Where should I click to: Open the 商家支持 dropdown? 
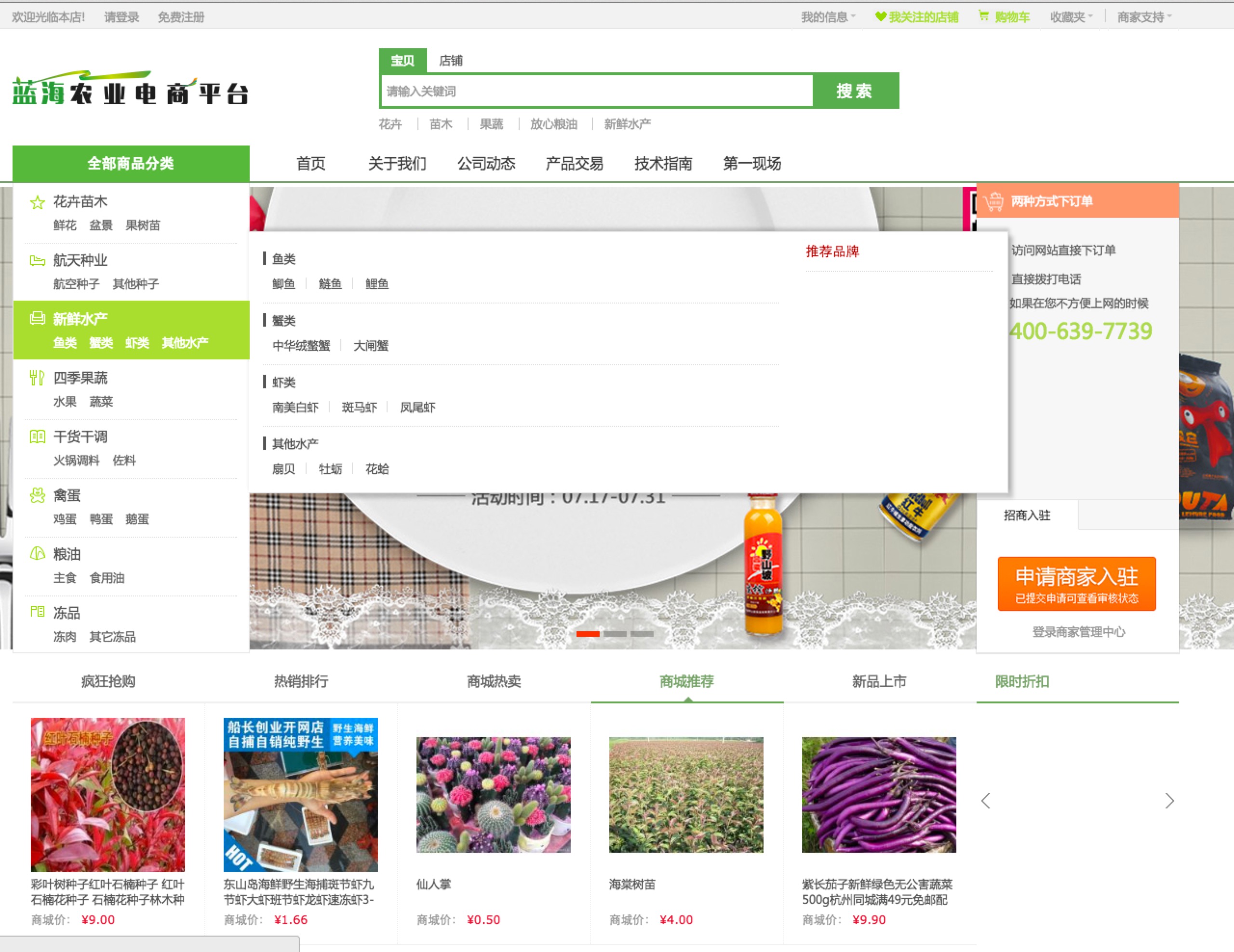1142,16
